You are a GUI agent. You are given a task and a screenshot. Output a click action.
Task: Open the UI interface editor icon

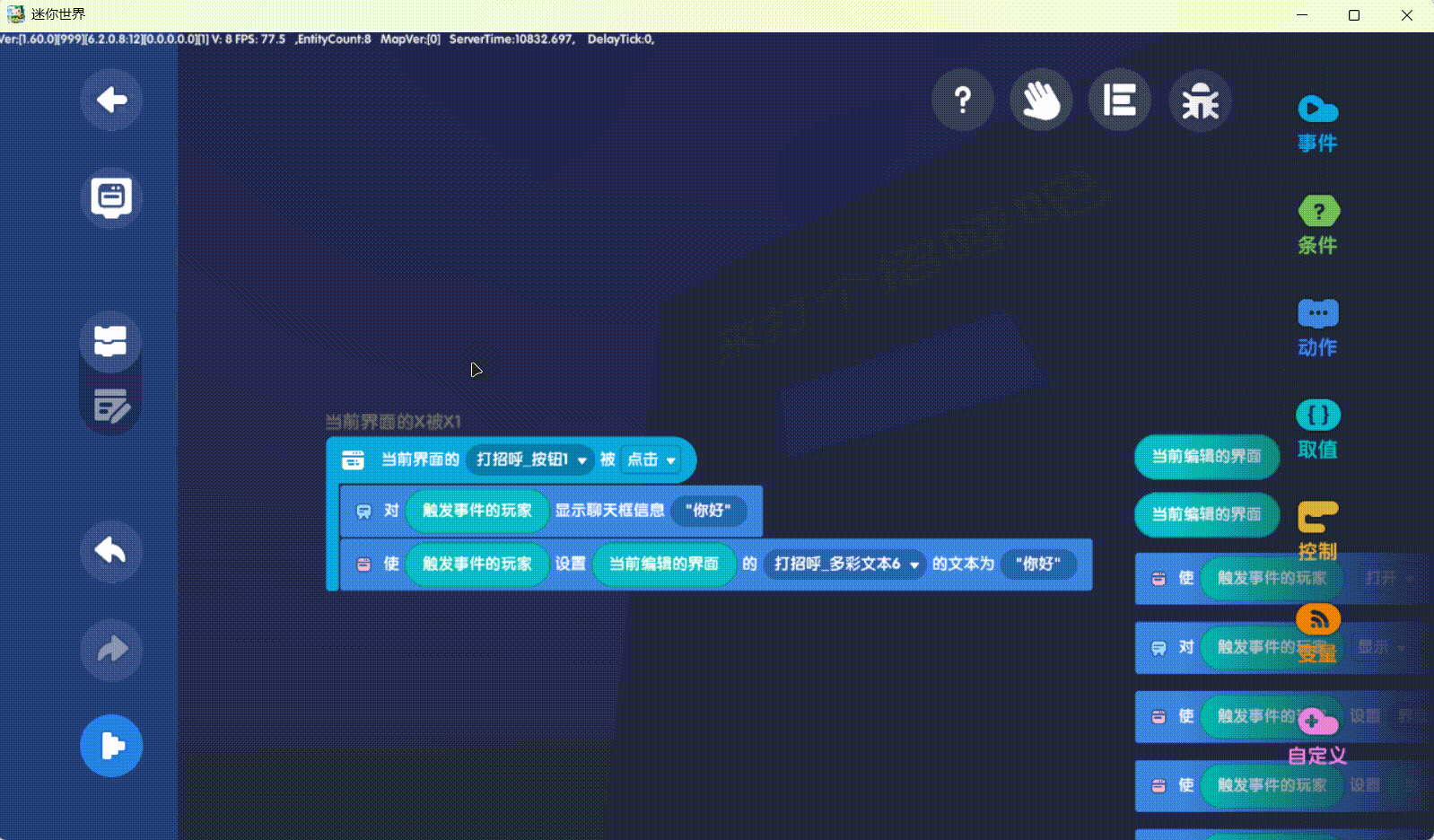pyautogui.click(x=111, y=197)
